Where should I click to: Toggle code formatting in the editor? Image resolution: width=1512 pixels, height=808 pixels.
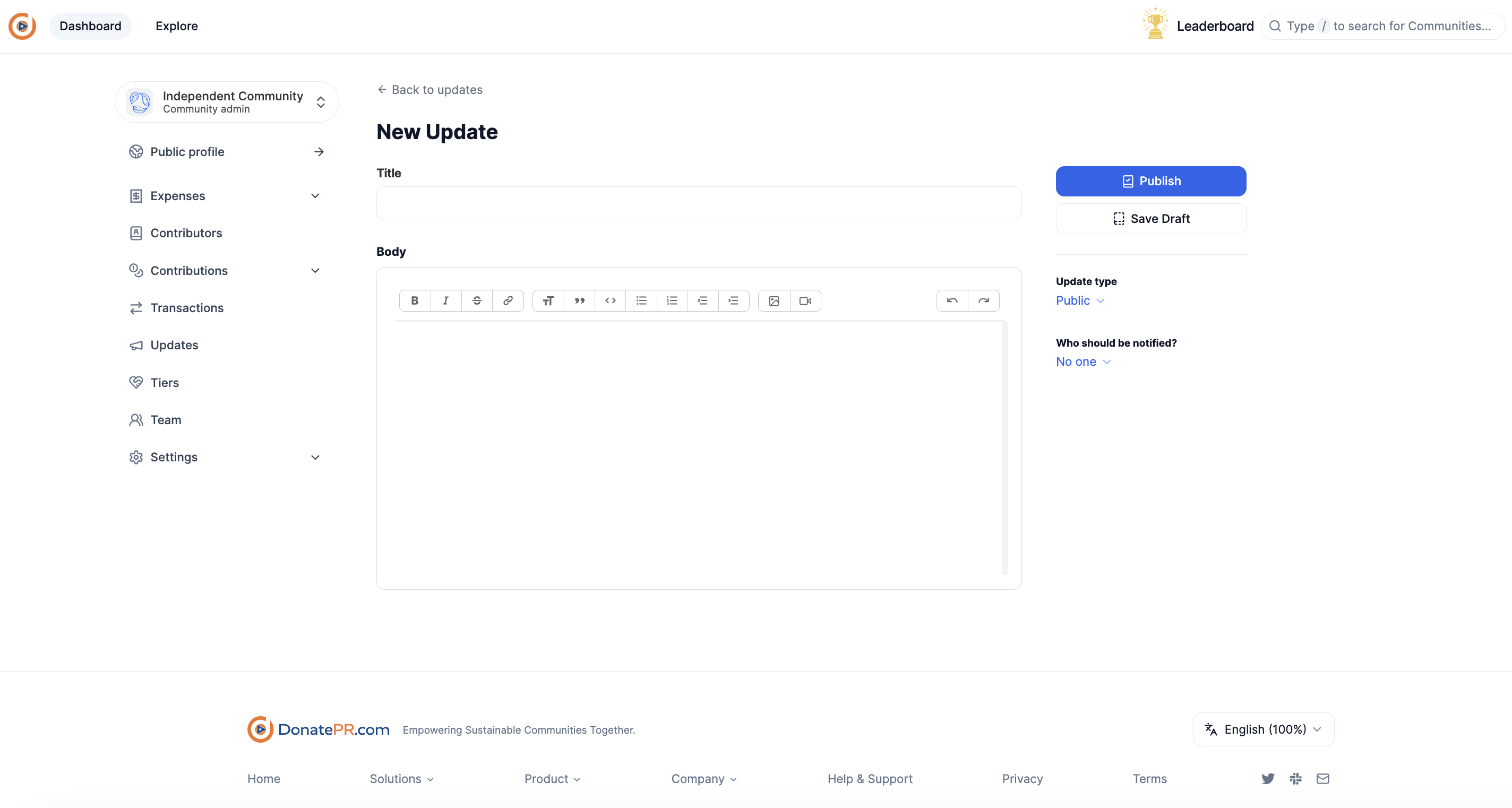(x=611, y=300)
